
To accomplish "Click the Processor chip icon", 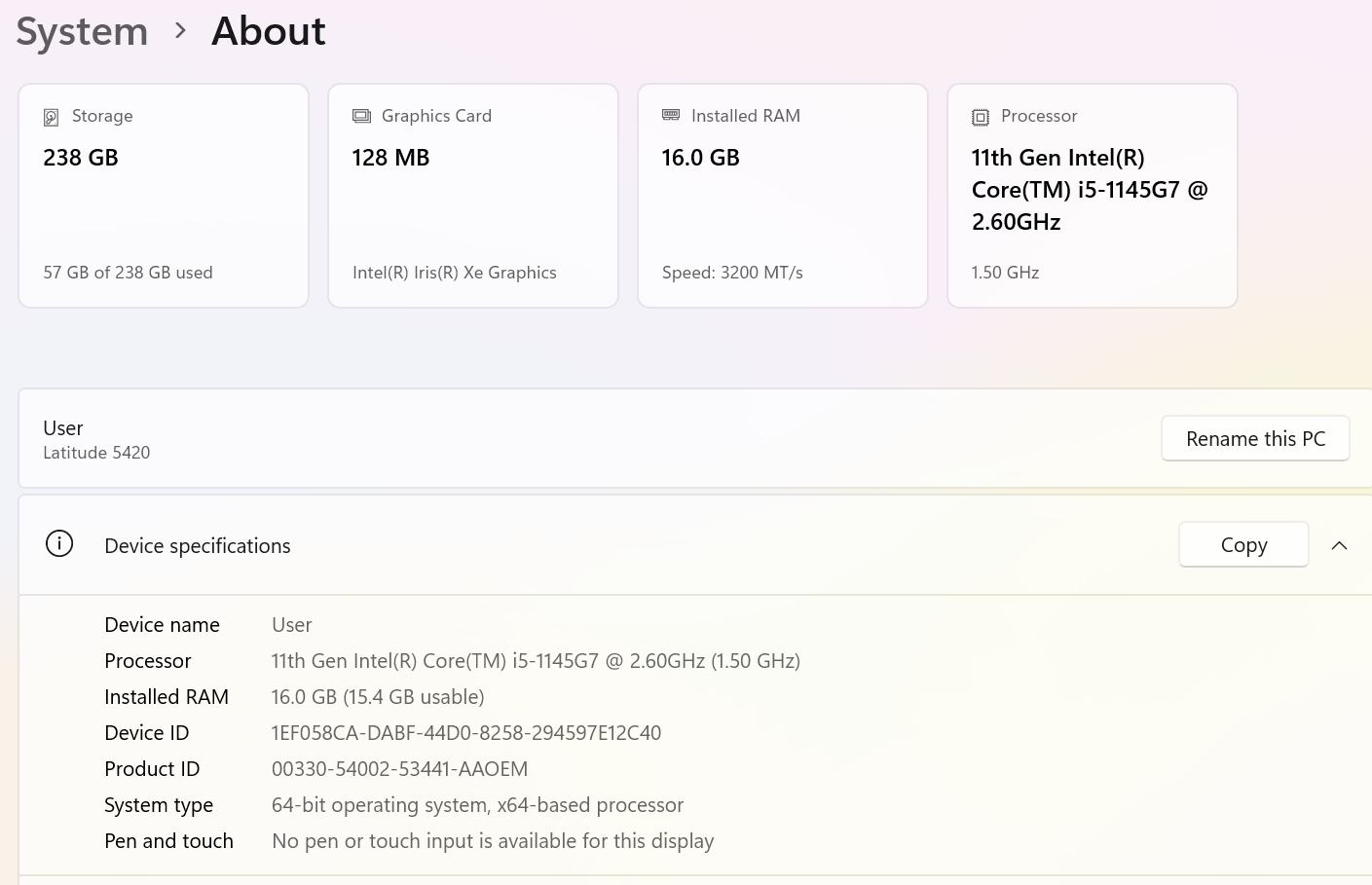I will [981, 117].
